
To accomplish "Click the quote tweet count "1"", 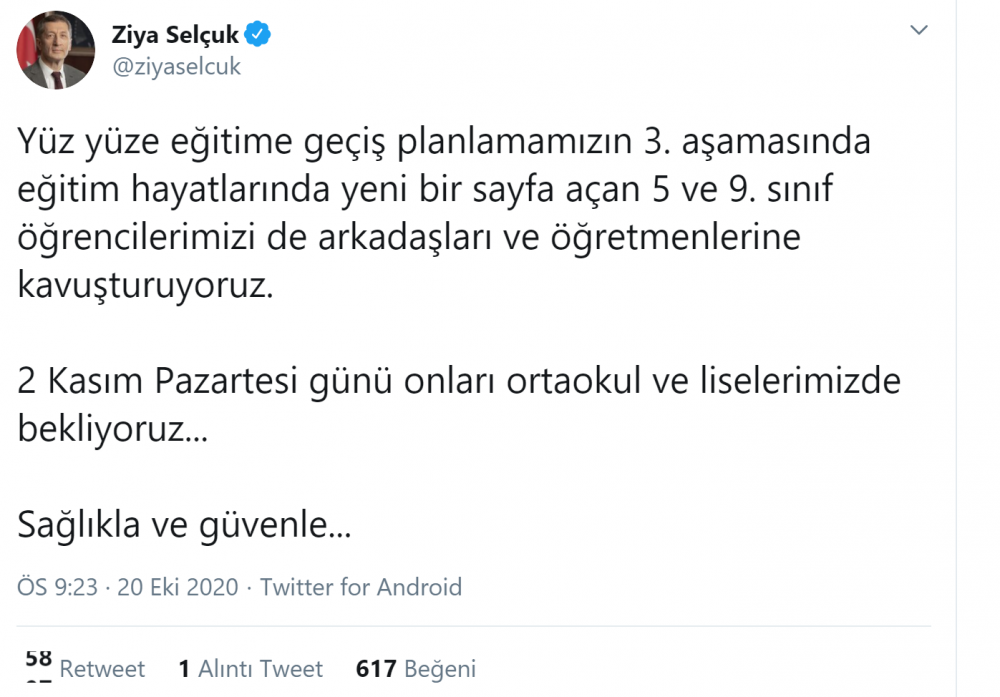I will coord(184,669).
